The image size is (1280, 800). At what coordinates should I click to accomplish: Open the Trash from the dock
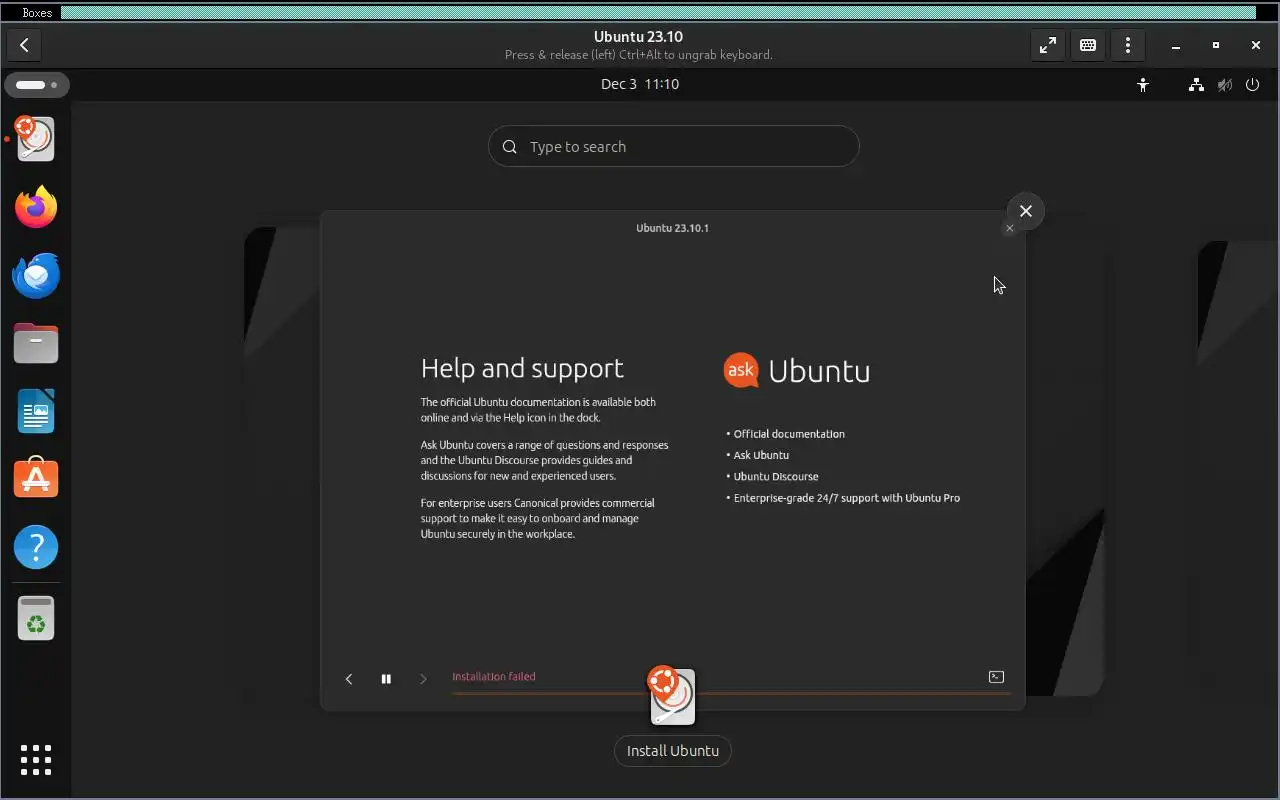point(36,618)
